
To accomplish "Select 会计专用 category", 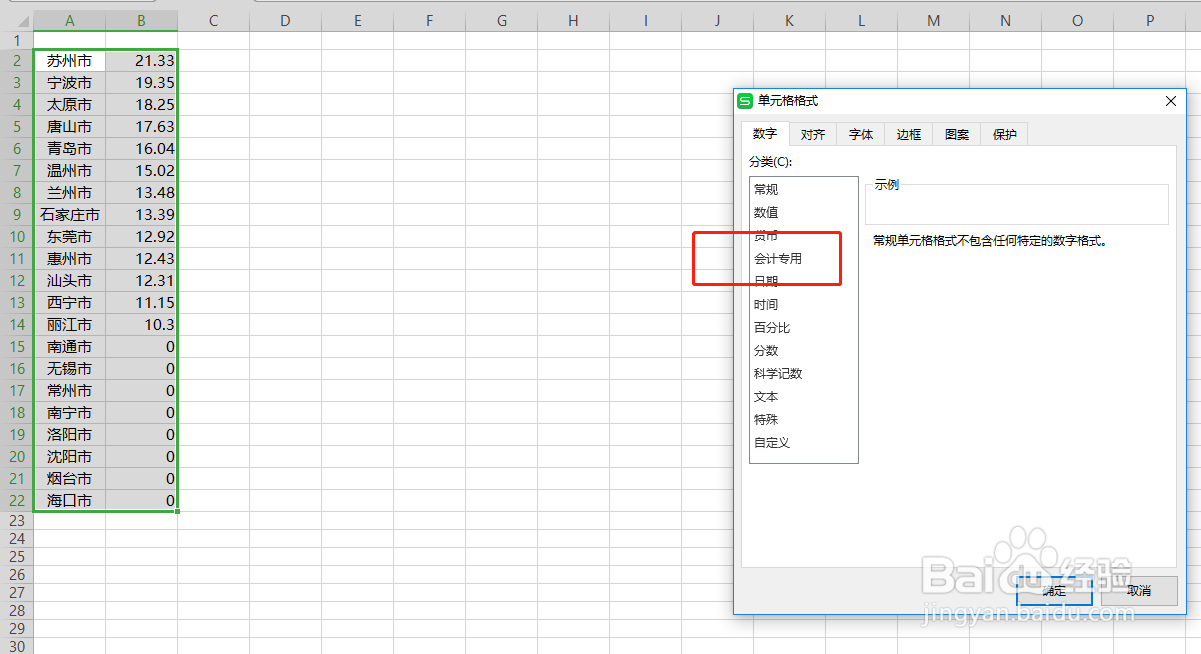I will point(804,258).
